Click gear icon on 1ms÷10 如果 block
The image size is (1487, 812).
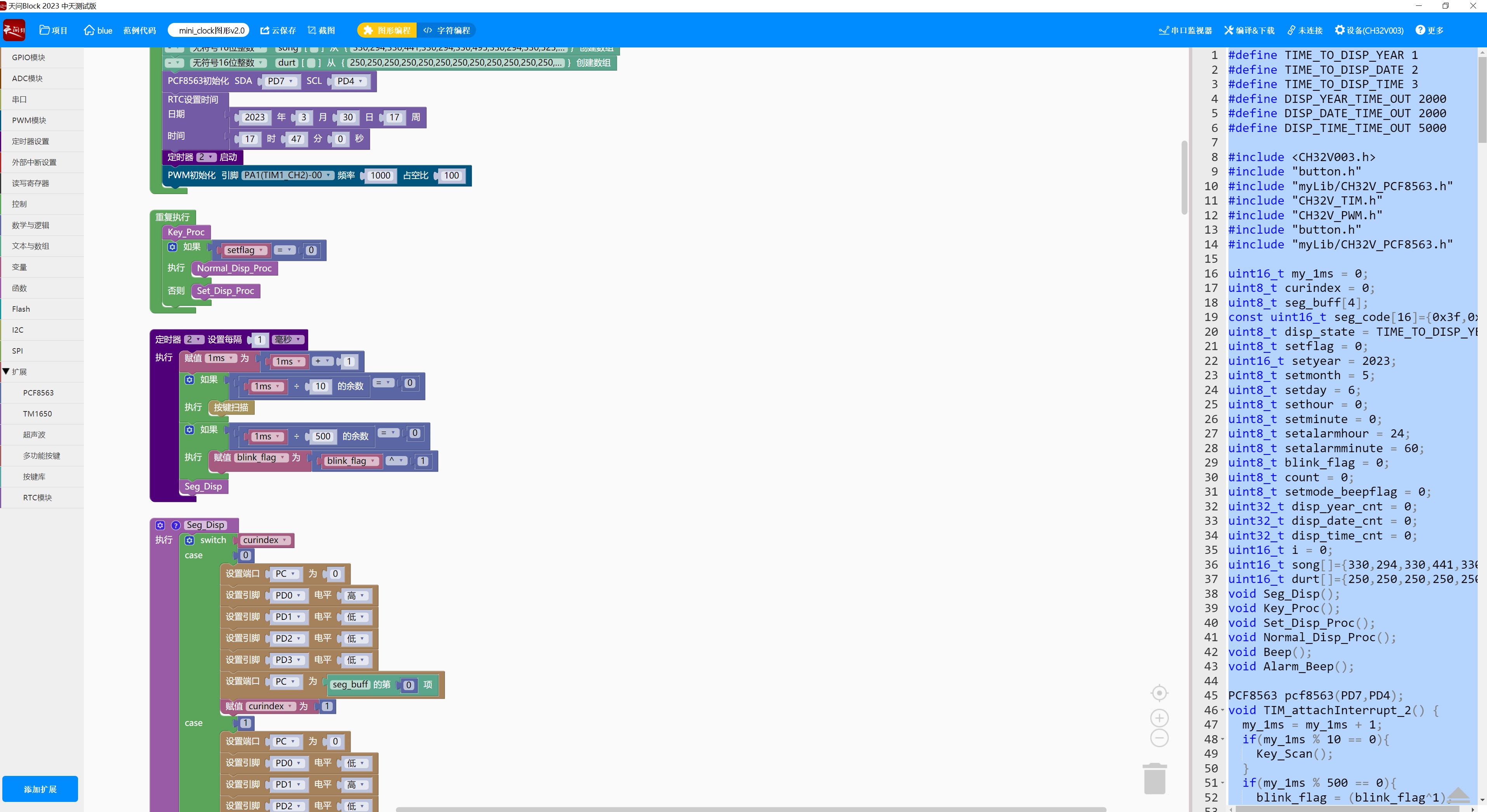pyautogui.click(x=189, y=380)
